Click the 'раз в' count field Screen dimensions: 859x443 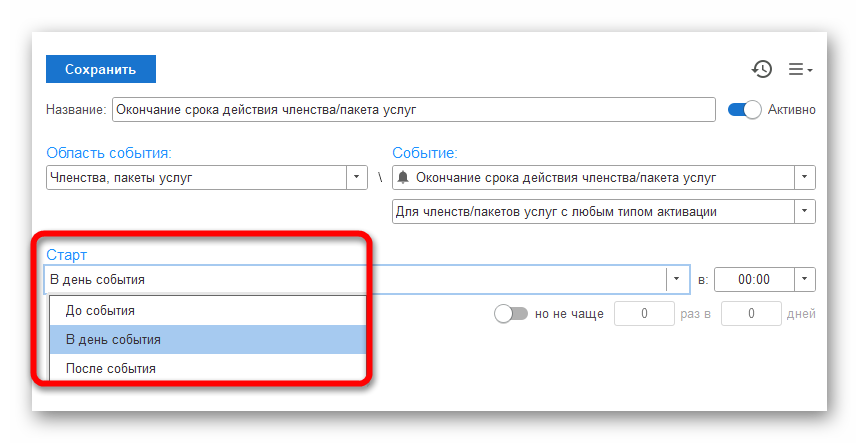pos(644,314)
